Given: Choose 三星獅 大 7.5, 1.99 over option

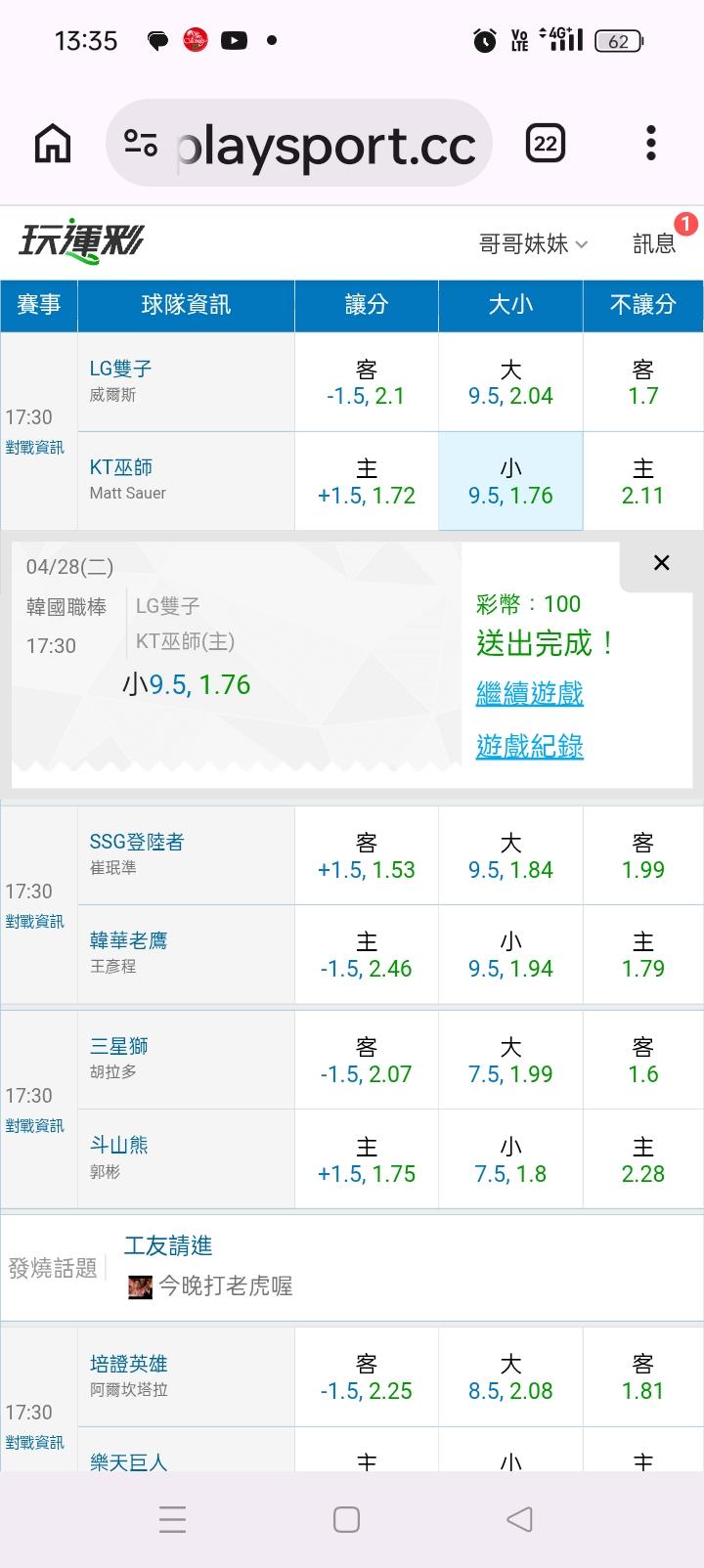Looking at the screenshot, I should click(x=510, y=1061).
